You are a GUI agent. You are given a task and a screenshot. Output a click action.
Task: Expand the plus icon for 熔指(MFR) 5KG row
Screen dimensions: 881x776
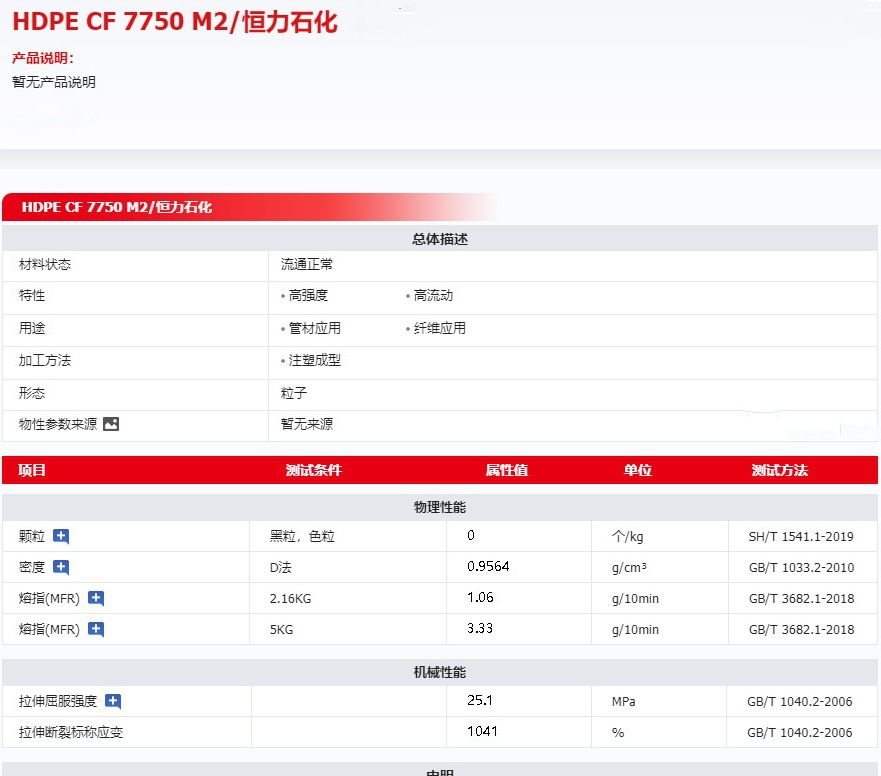coord(96,629)
